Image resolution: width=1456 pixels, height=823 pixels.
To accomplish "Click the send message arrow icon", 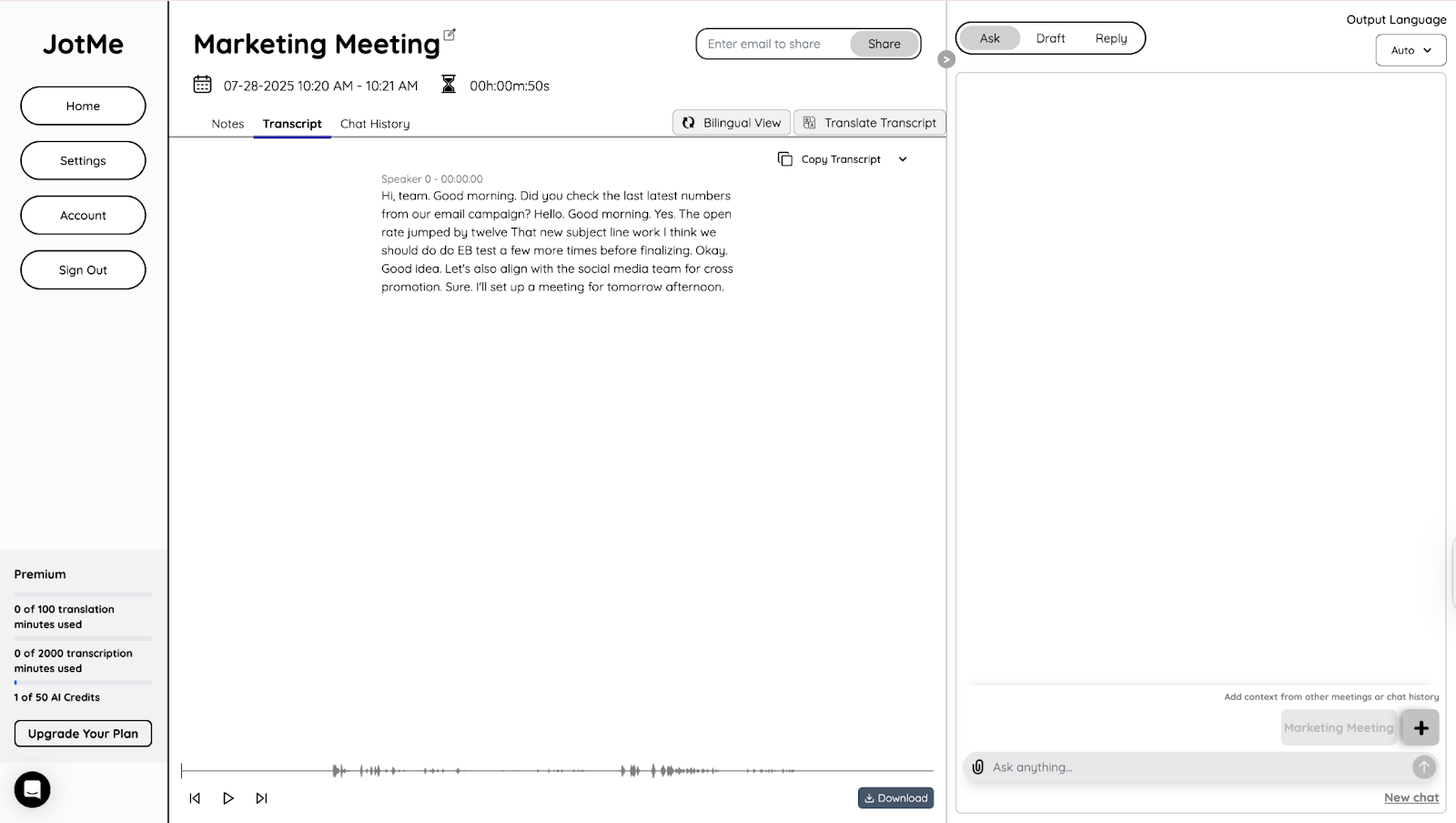I will click(1423, 767).
